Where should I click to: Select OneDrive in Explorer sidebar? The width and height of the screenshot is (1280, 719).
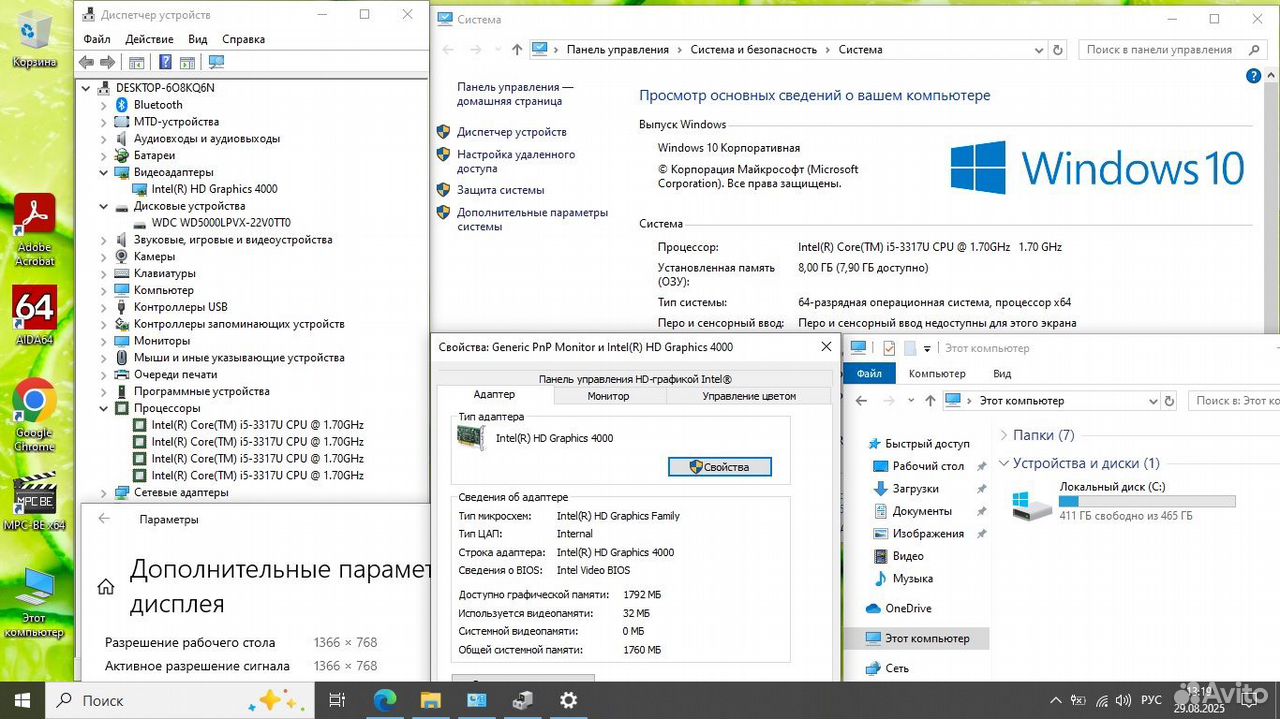[x=908, y=608]
